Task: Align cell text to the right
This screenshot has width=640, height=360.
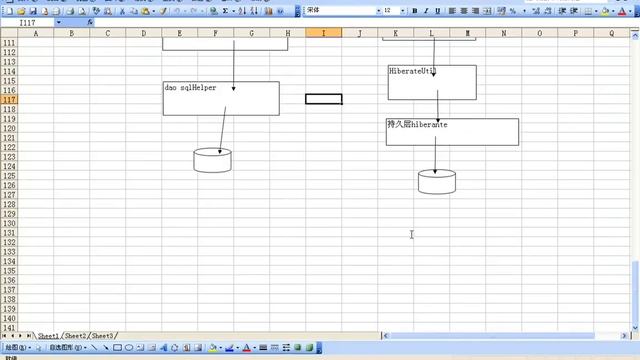Action: pos(476,11)
